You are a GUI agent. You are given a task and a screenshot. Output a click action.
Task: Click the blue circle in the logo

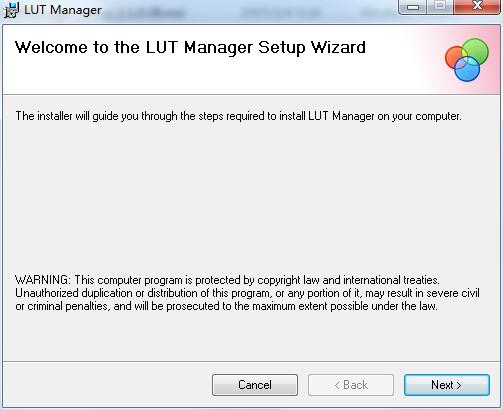[467, 69]
